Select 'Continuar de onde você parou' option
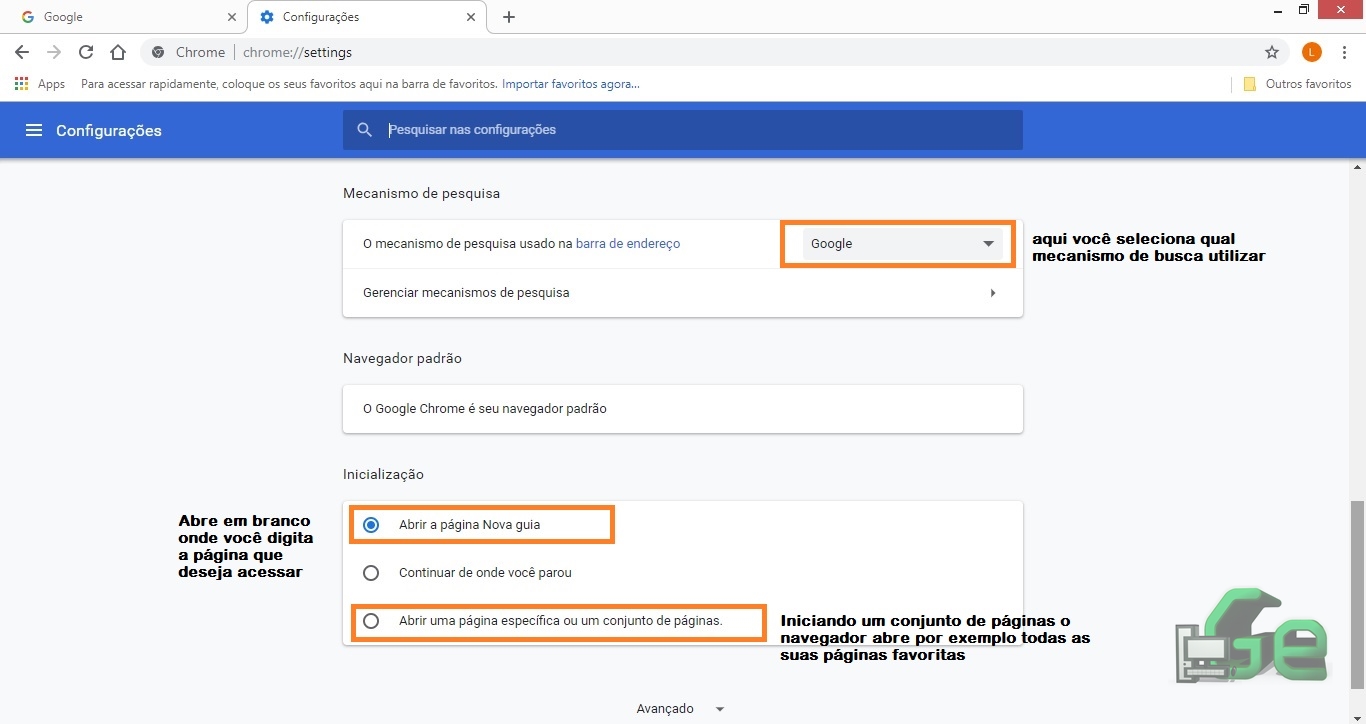1366x724 pixels. pyautogui.click(x=371, y=573)
